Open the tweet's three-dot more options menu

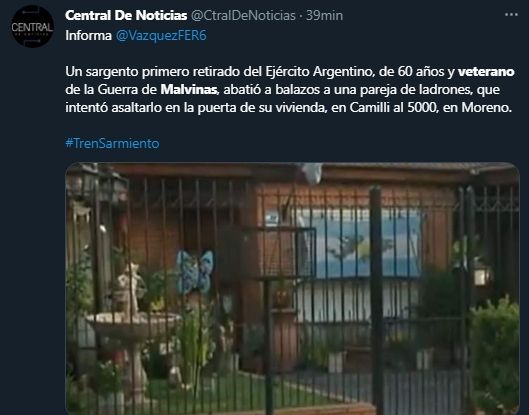click(511, 15)
